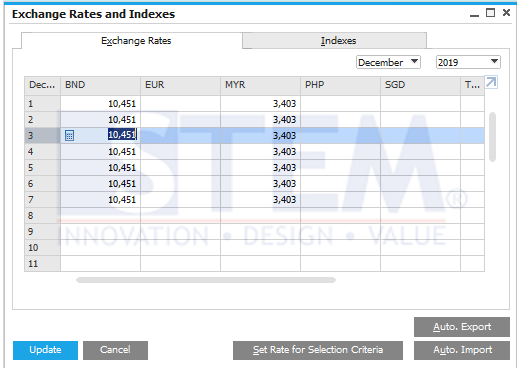
Task: Click the empty EUR cell for day 1
Action: tap(180, 104)
